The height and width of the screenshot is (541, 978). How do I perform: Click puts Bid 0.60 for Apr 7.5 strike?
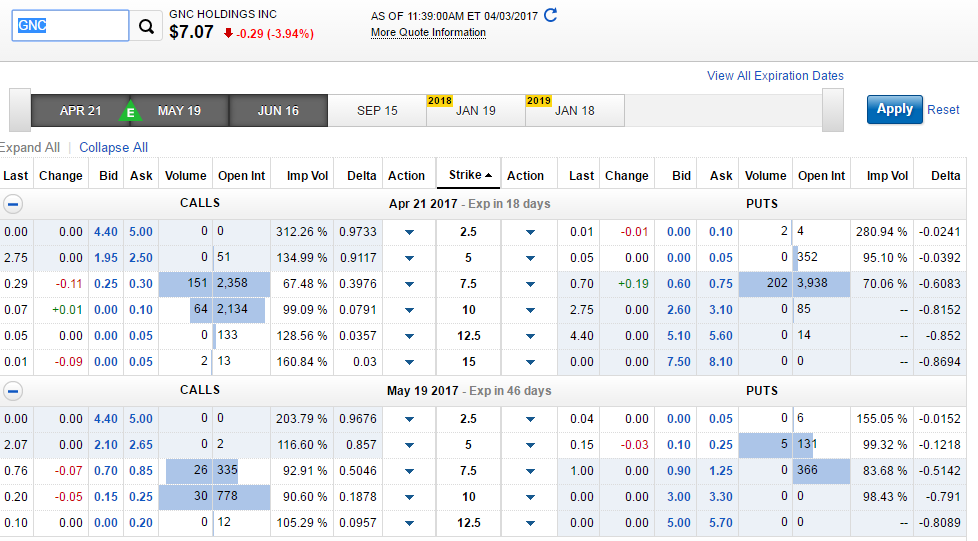pyautogui.click(x=679, y=284)
